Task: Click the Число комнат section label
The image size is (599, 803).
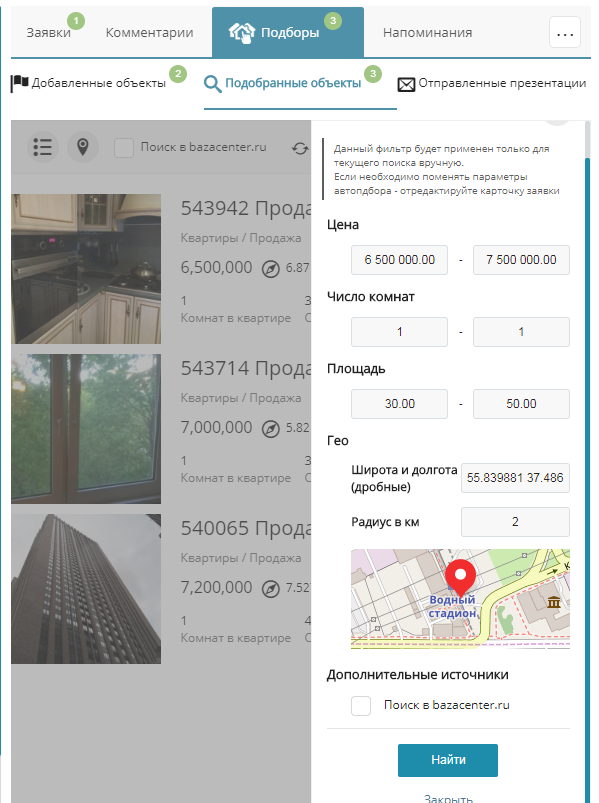Action: pyautogui.click(x=371, y=297)
